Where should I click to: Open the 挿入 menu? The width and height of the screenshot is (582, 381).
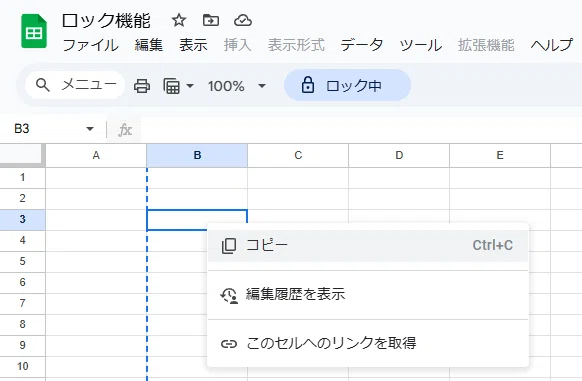coord(237,45)
